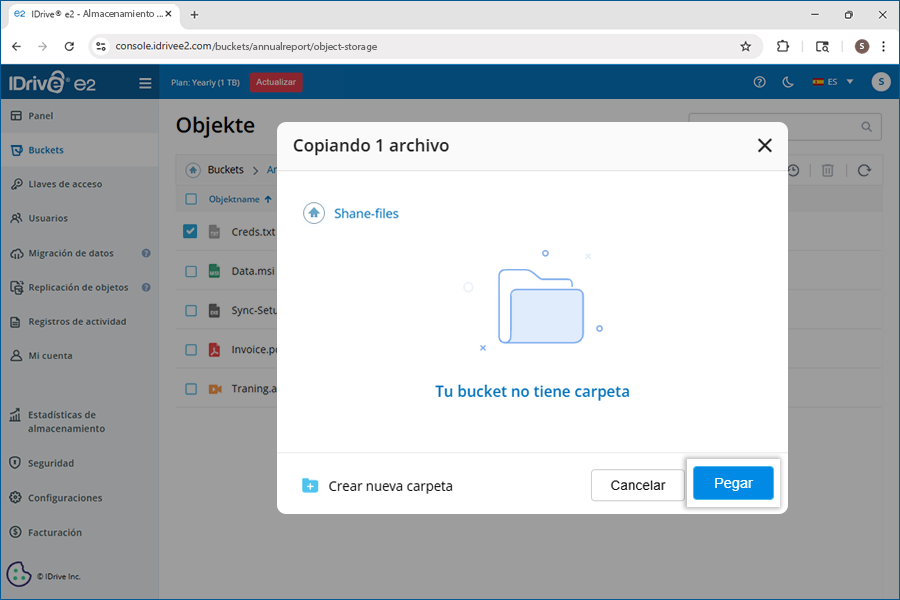
Task: Go back in the browser
Action: (x=17, y=47)
